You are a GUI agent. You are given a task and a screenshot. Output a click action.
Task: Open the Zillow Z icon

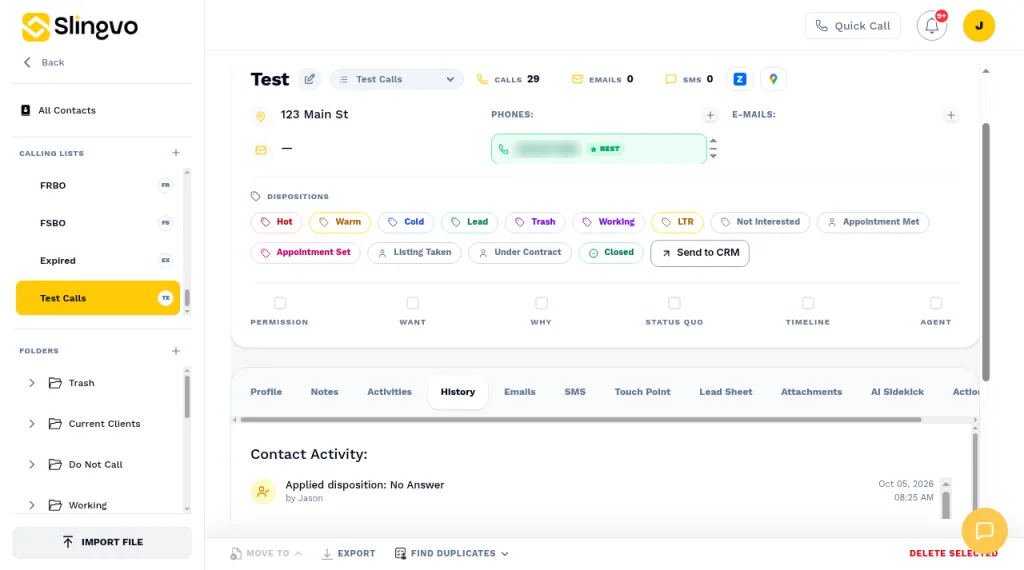pos(739,79)
